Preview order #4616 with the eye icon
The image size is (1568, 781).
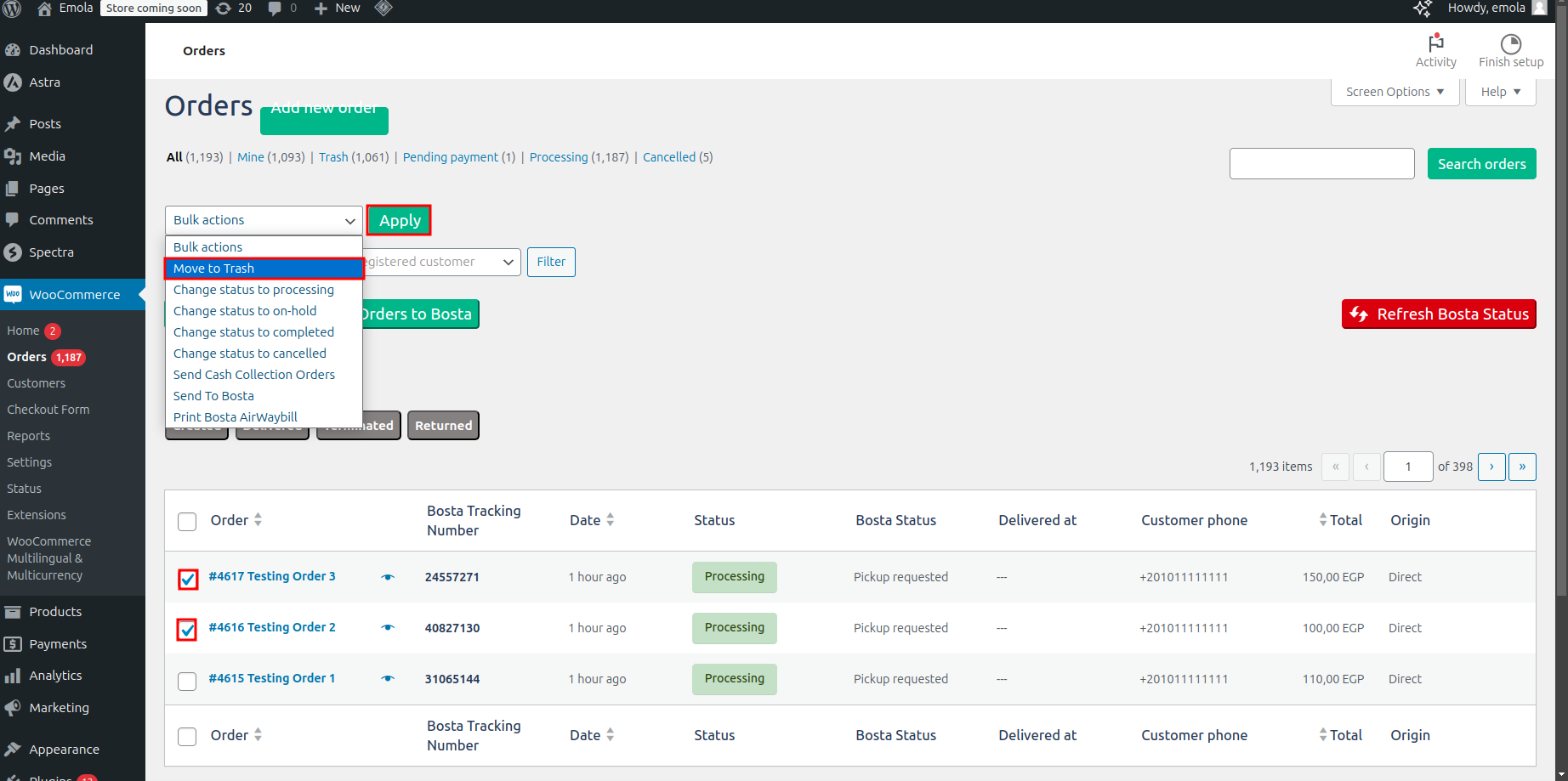point(388,628)
